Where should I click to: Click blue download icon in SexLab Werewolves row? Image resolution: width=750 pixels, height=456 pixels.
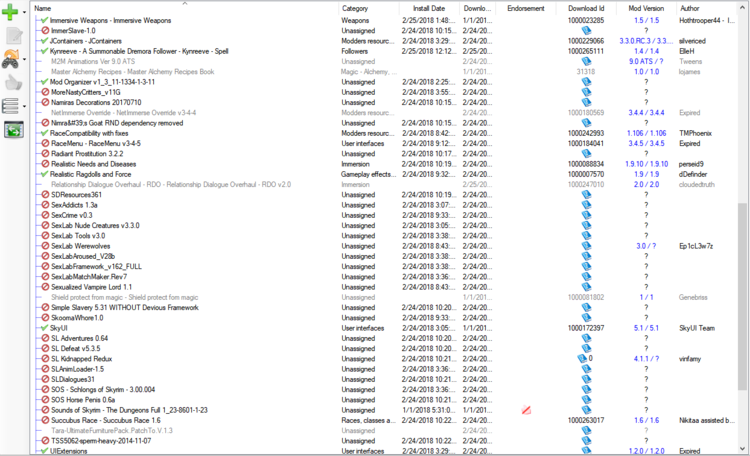pos(586,246)
